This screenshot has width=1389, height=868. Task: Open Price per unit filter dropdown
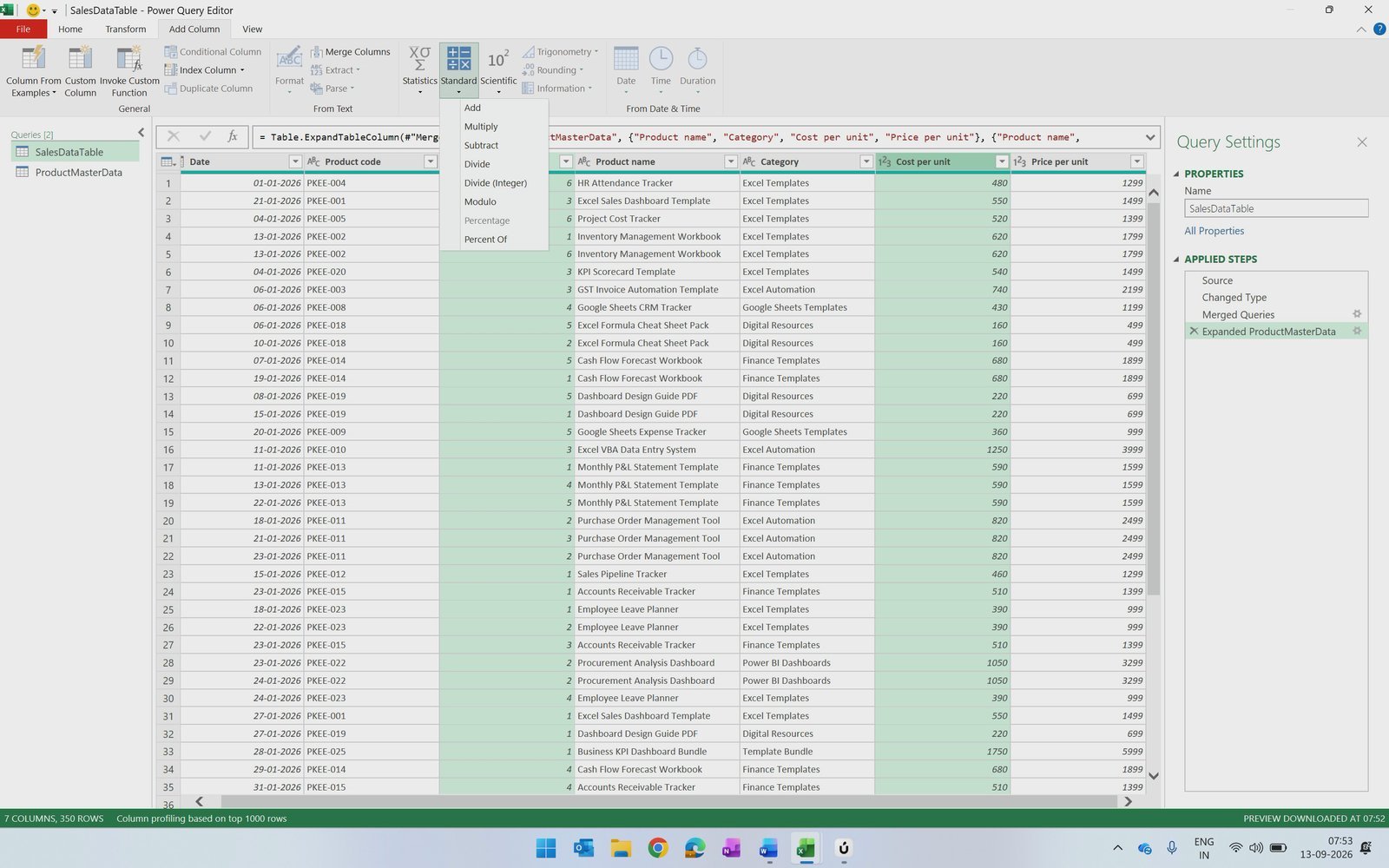point(1136,161)
